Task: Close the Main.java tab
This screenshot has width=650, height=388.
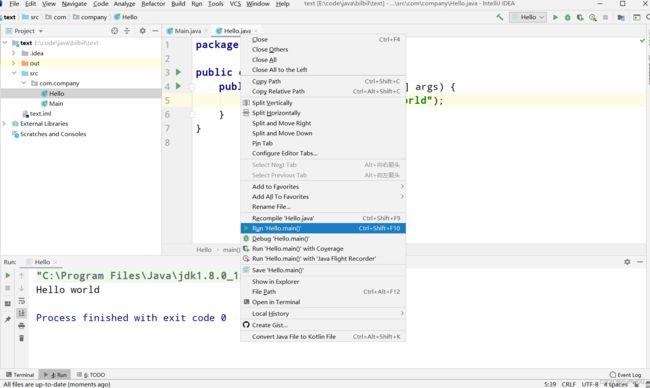Action: pos(206,31)
